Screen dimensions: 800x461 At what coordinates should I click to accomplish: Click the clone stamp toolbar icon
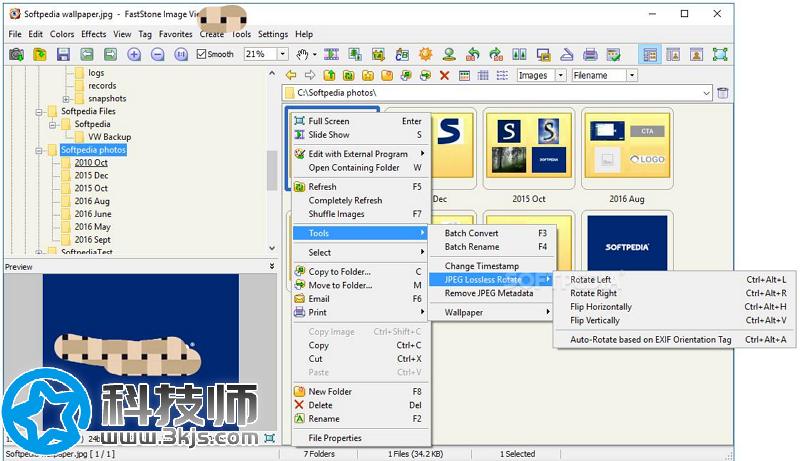point(449,54)
